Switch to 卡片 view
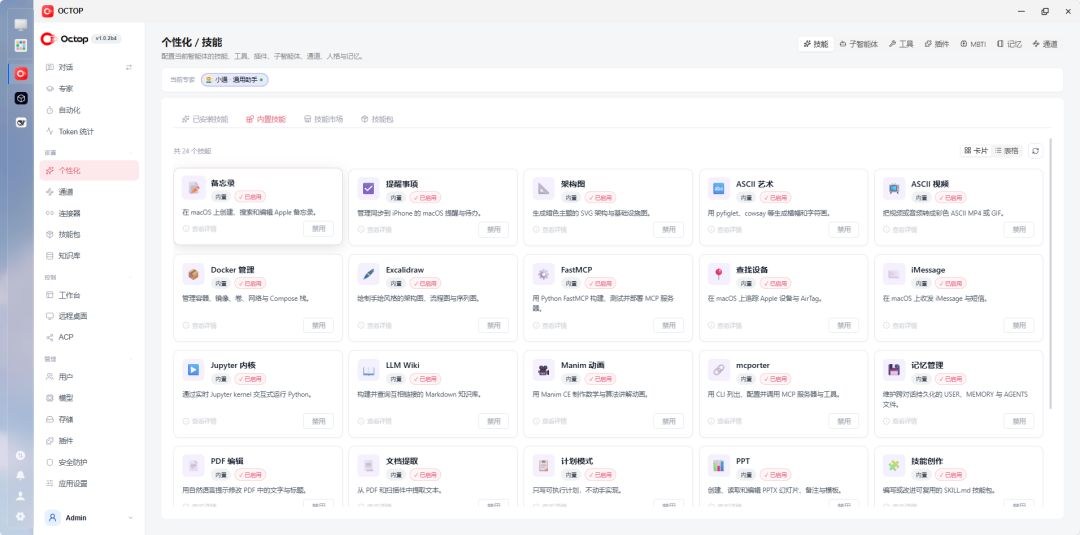The width and height of the screenshot is (1080, 535). pos(977,151)
